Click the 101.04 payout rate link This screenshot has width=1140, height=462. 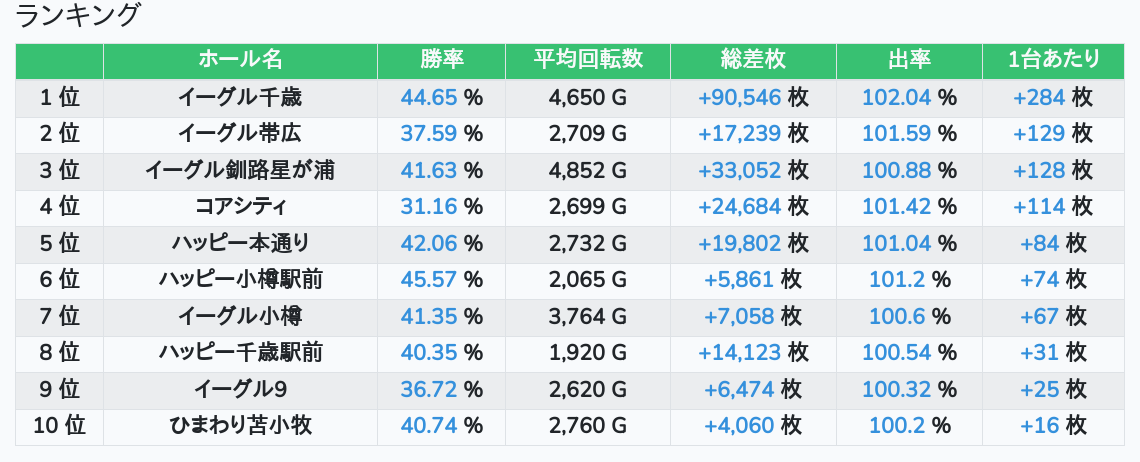tap(896, 243)
